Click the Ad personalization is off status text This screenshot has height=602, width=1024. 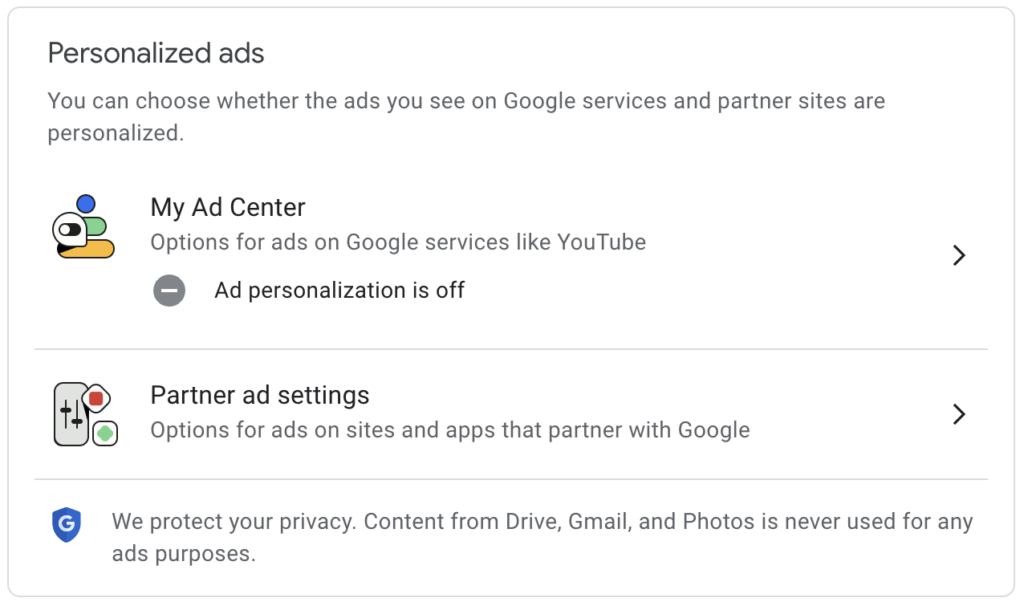[337, 290]
